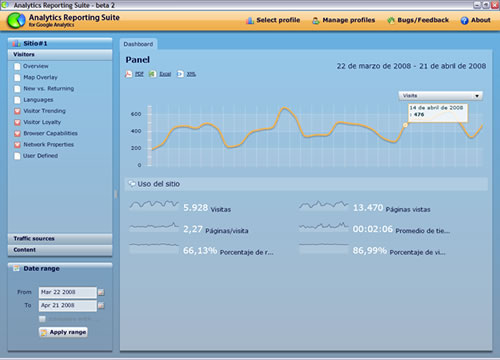500x360 pixels.
Task: Click the 66,13% Porcentaje de rebote metric
Action: click(x=228, y=251)
